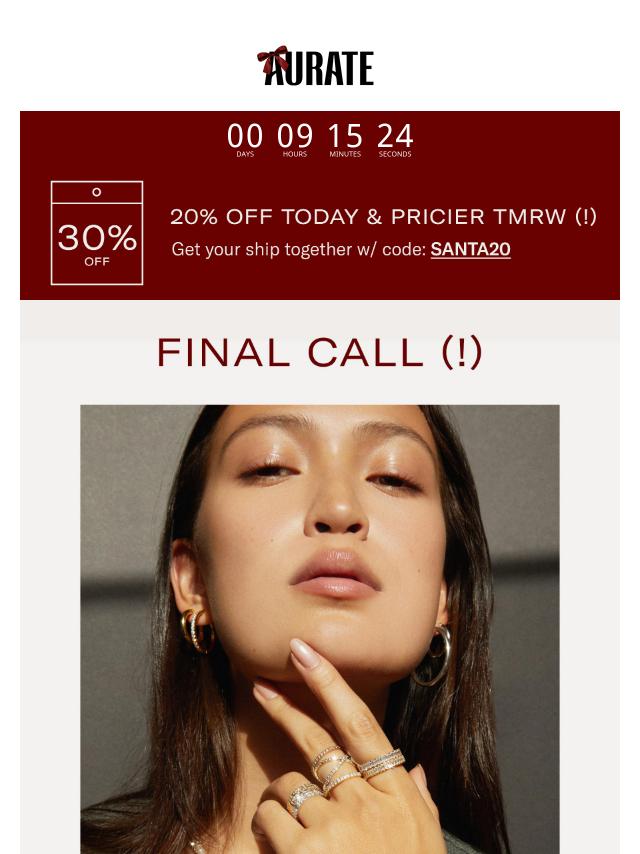Open the model portrait photo
Image resolution: width=640 pixels, height=854 pixels.
coord(320,629)
